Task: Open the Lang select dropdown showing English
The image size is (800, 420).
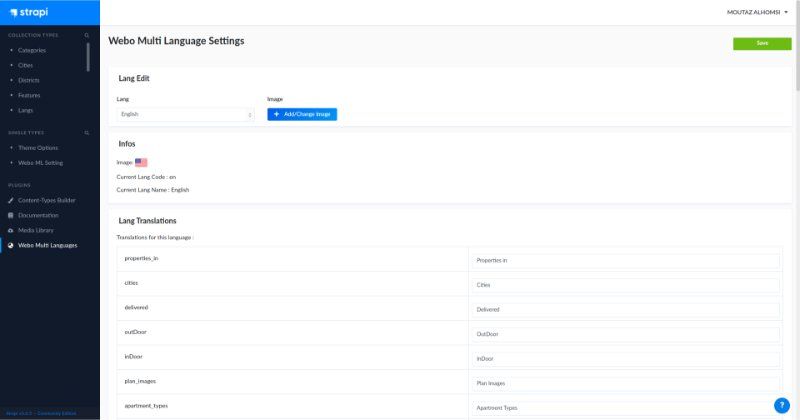Action: pos(185,114)
